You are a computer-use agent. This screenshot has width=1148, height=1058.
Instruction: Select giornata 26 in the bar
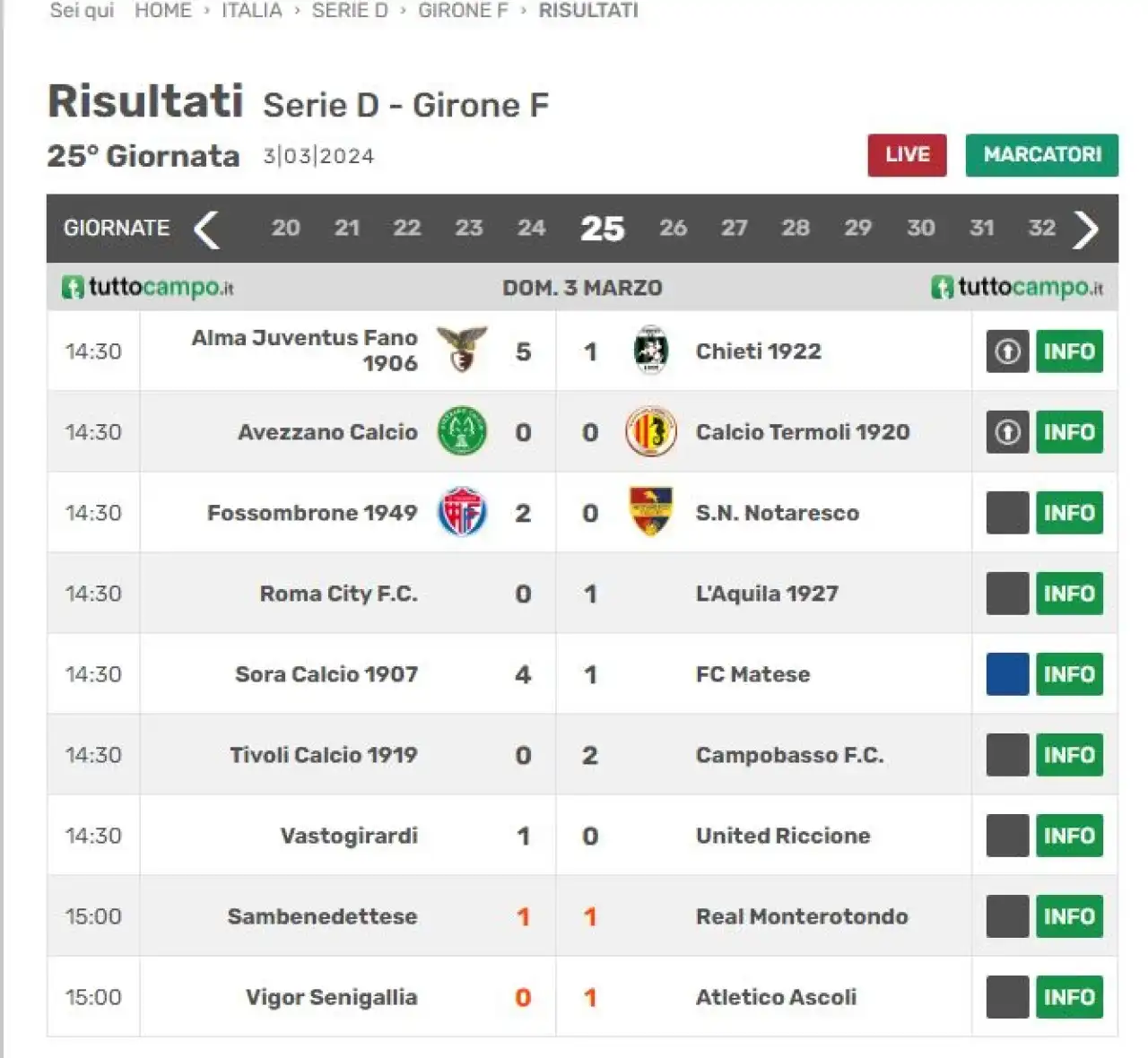pyautogui.click(x=673, y=228)
